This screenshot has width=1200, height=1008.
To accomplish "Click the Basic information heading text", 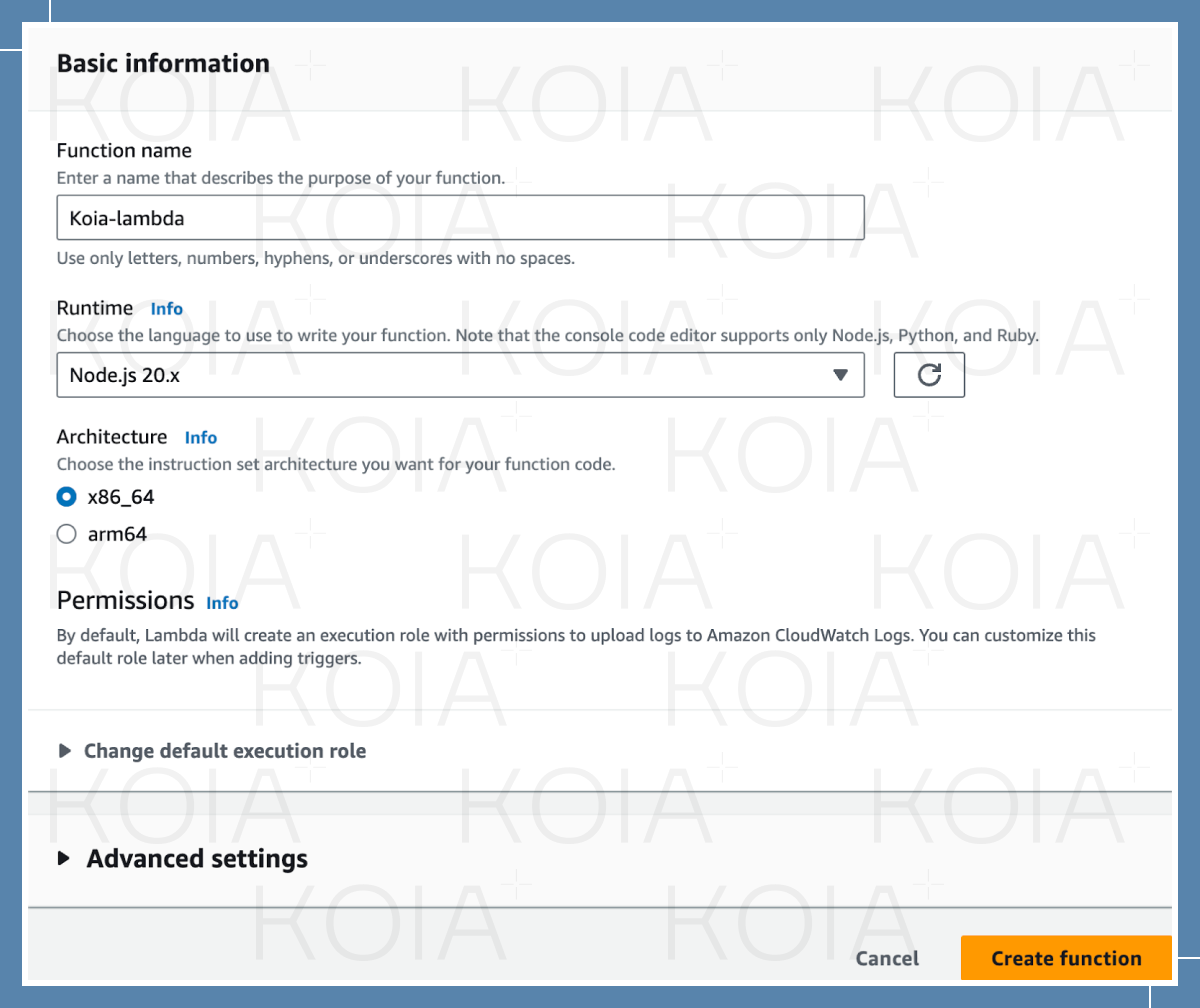I will pyautogui.click(x=163, y=63).
